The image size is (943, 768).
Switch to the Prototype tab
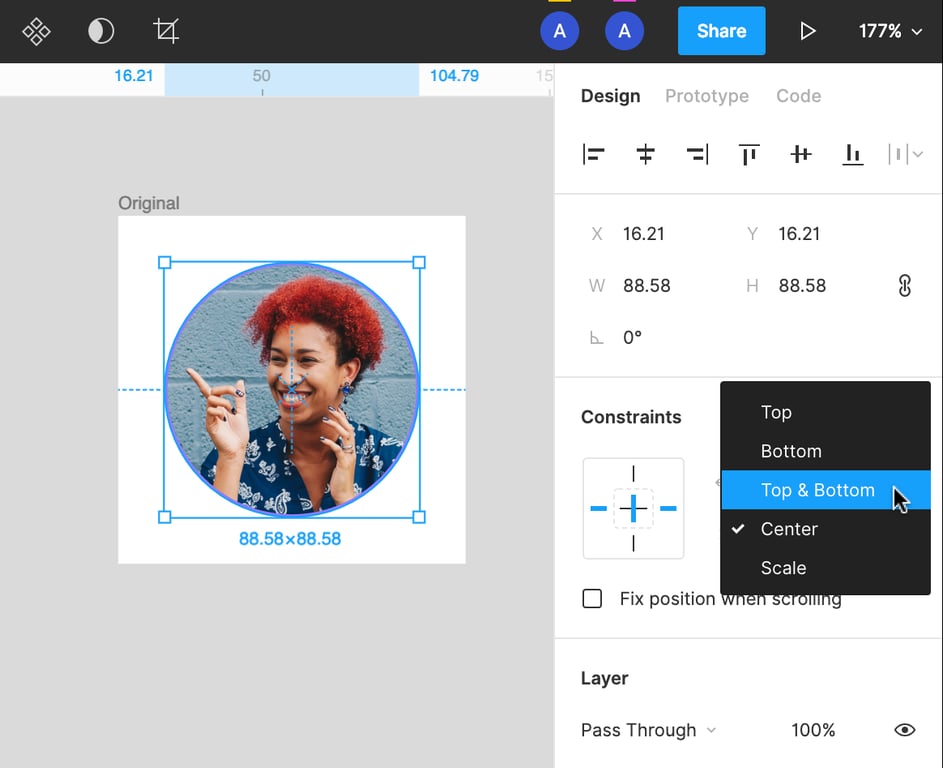(x=707, y=96)
